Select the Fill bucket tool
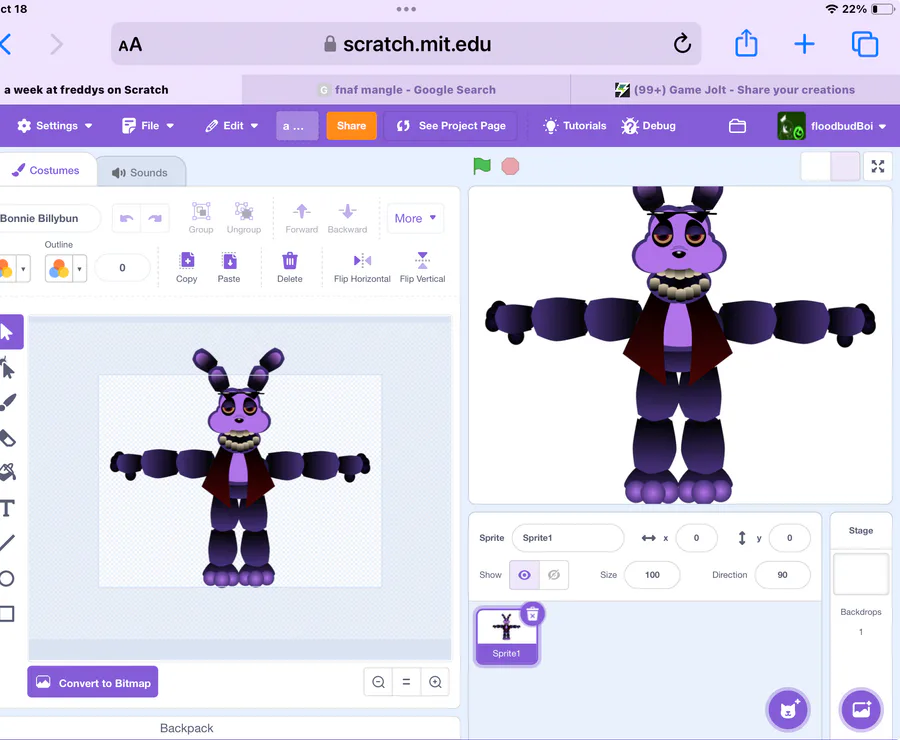Image resolution: width=900 pixels, height=740 pixels. (7, 472)
